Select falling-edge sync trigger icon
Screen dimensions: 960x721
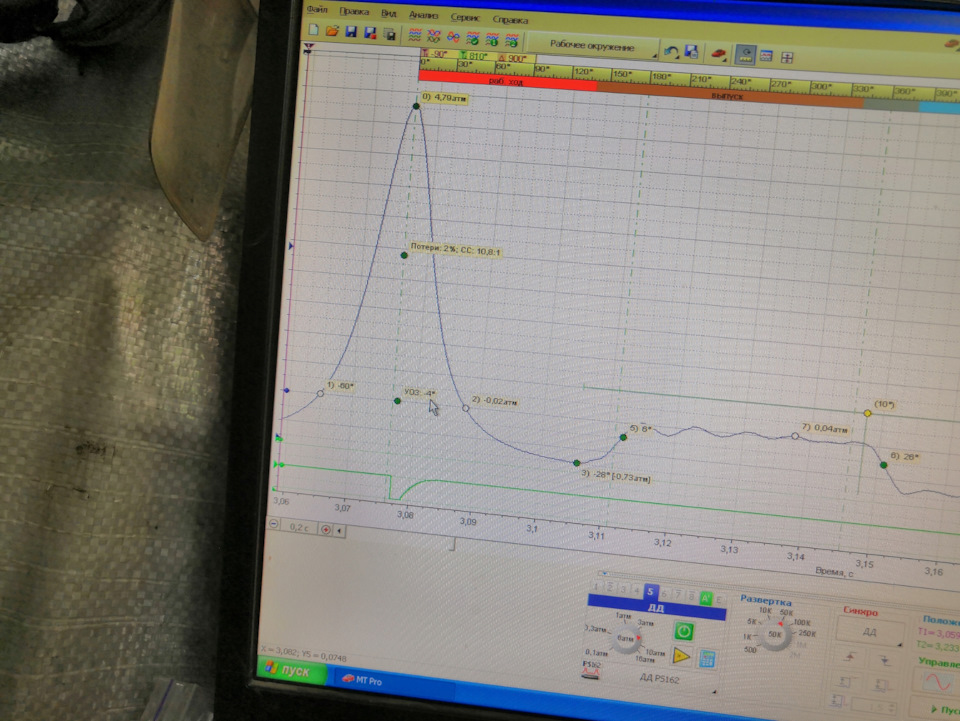pyautogui.click(x=886, y=660)
